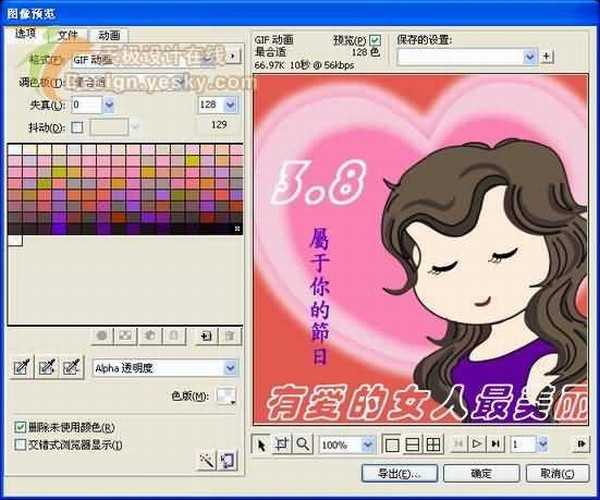This screenshot has height=500, width=600.
Task: Open the export wizard wand icon
Action: click(x=207, y=460)
